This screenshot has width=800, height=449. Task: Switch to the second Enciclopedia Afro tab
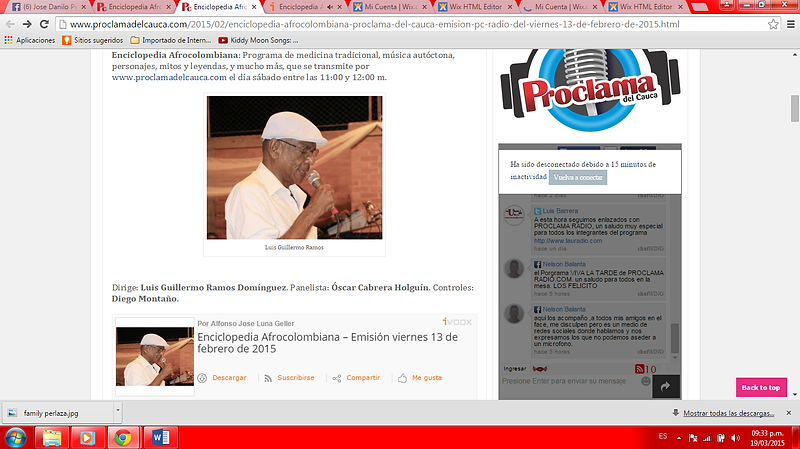[x=219, y=7]
